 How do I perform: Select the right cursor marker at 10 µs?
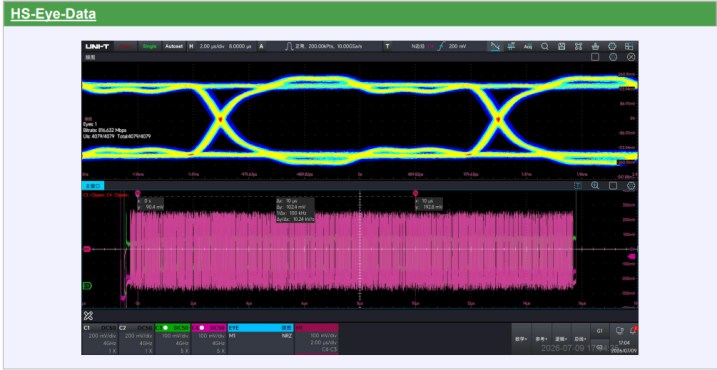point(416,193)
